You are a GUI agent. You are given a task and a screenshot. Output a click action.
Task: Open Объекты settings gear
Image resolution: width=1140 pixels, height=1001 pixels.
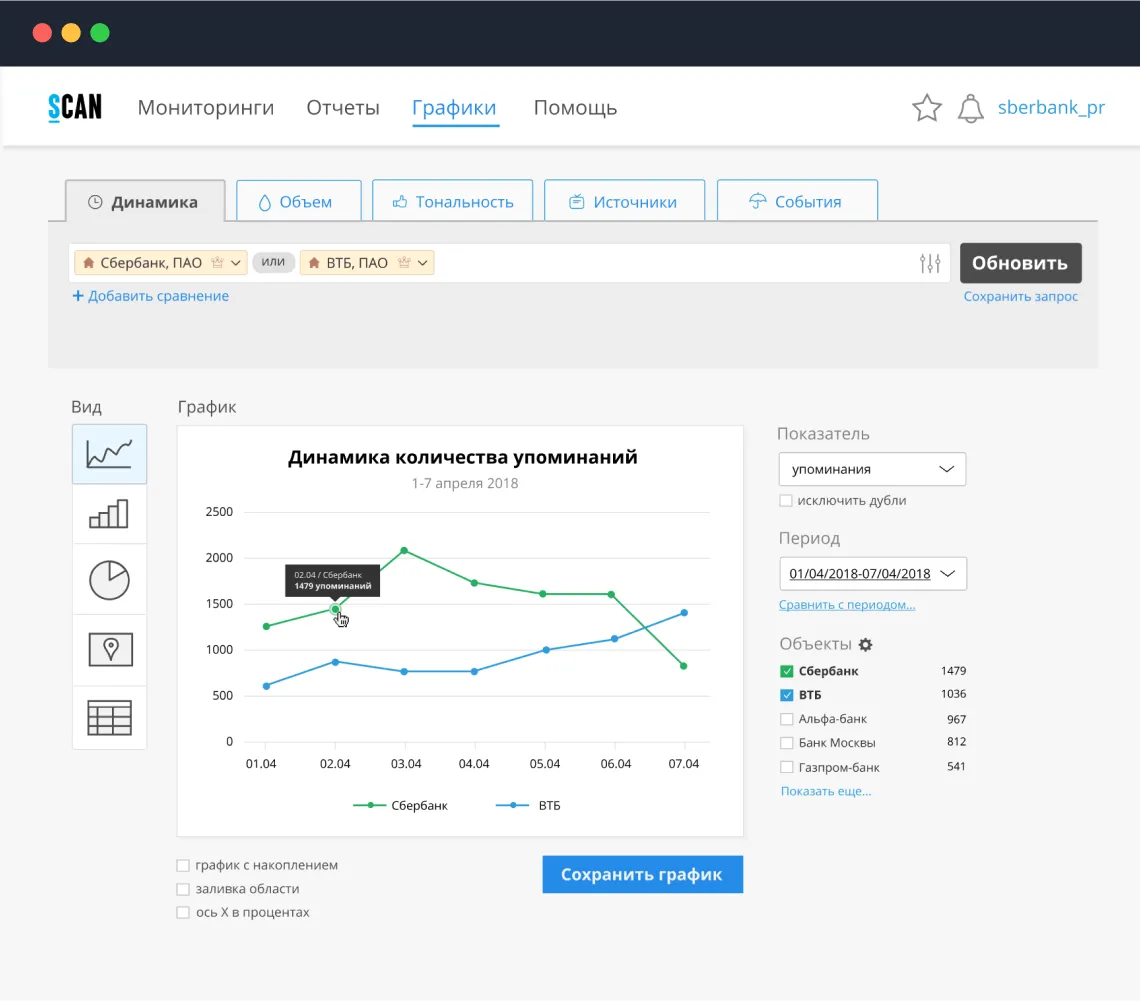pos(865,644)
